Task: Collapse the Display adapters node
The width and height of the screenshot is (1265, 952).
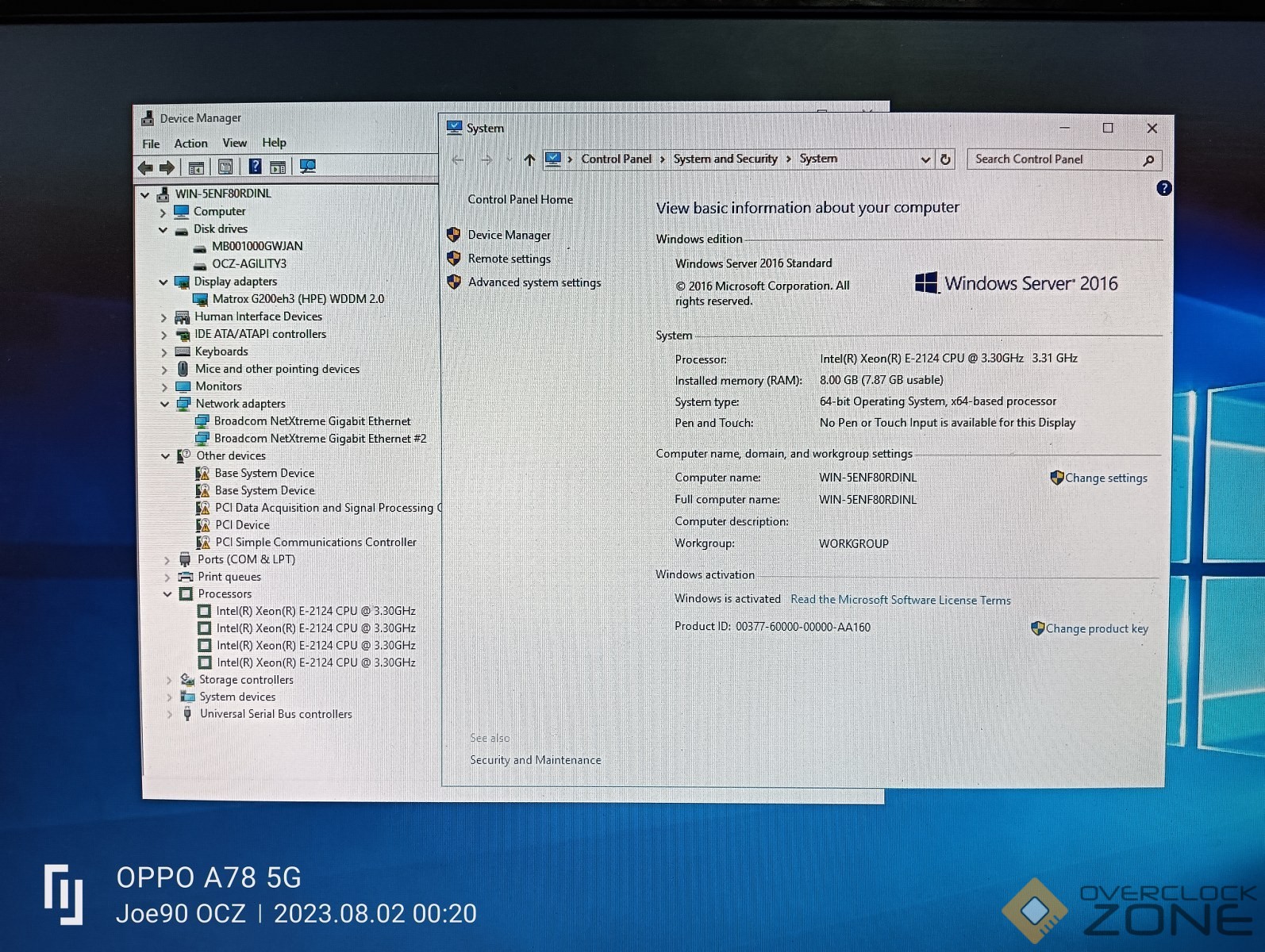Action: (x=163, y=282)
